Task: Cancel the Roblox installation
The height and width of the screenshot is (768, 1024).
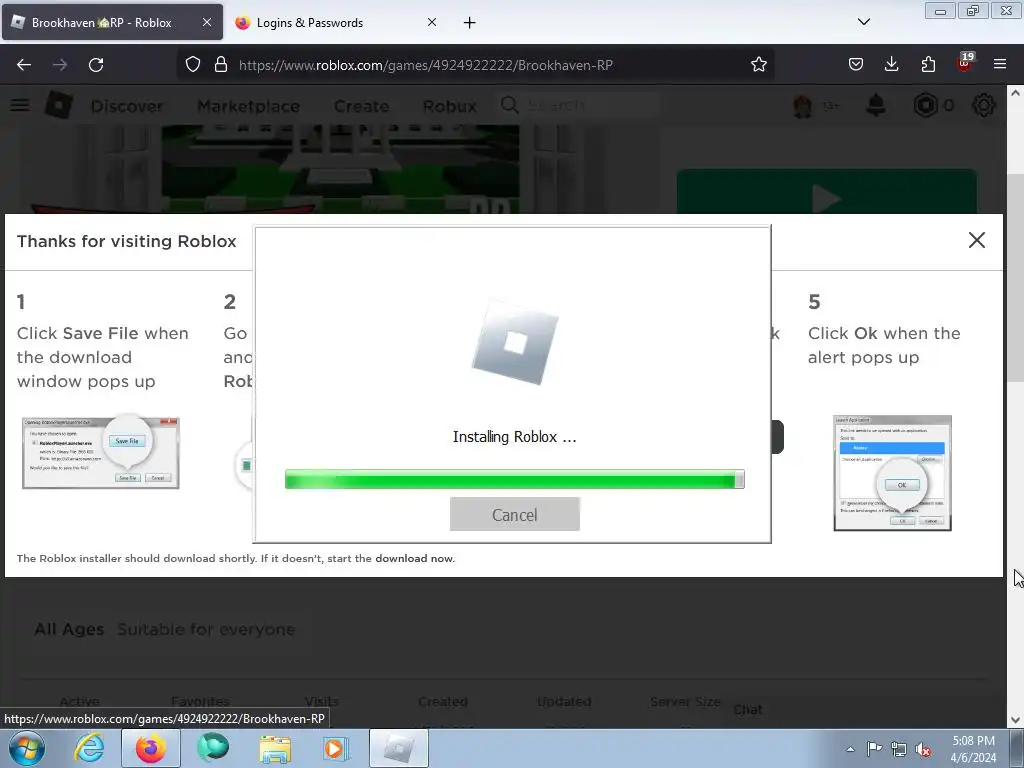Action: 515,514
